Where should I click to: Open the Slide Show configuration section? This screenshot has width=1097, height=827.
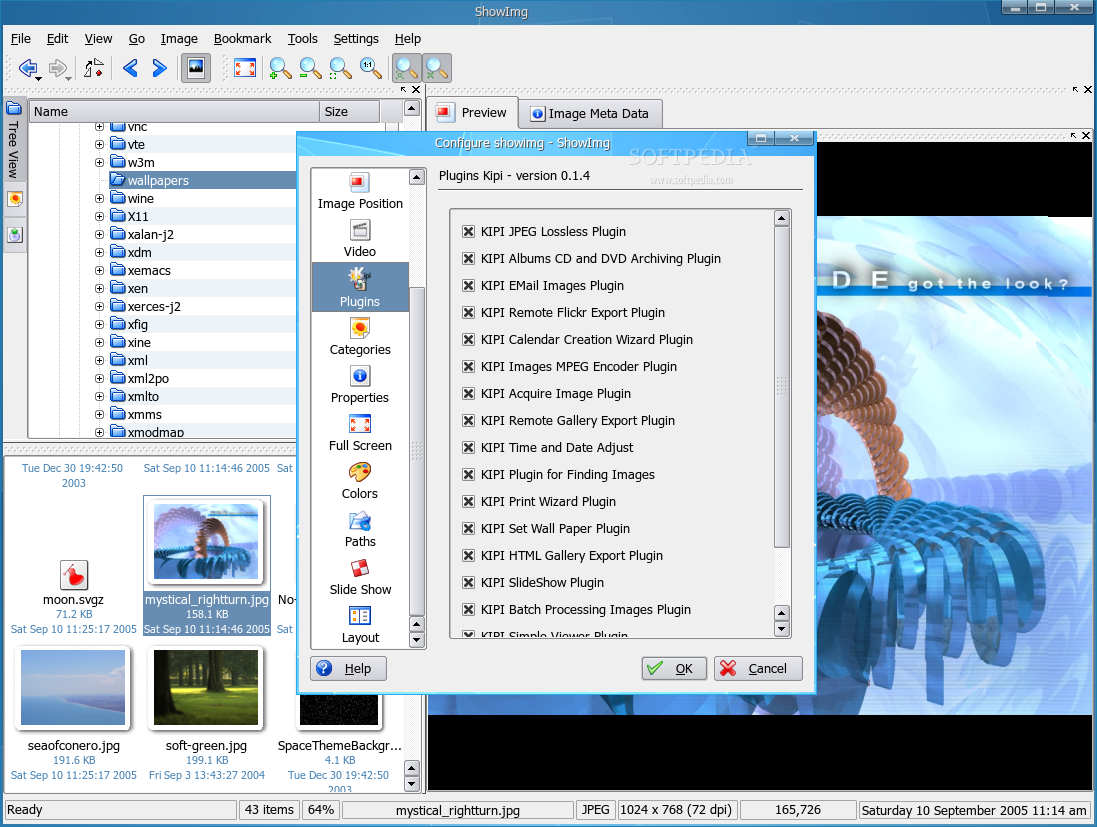[x=360, y=577]
